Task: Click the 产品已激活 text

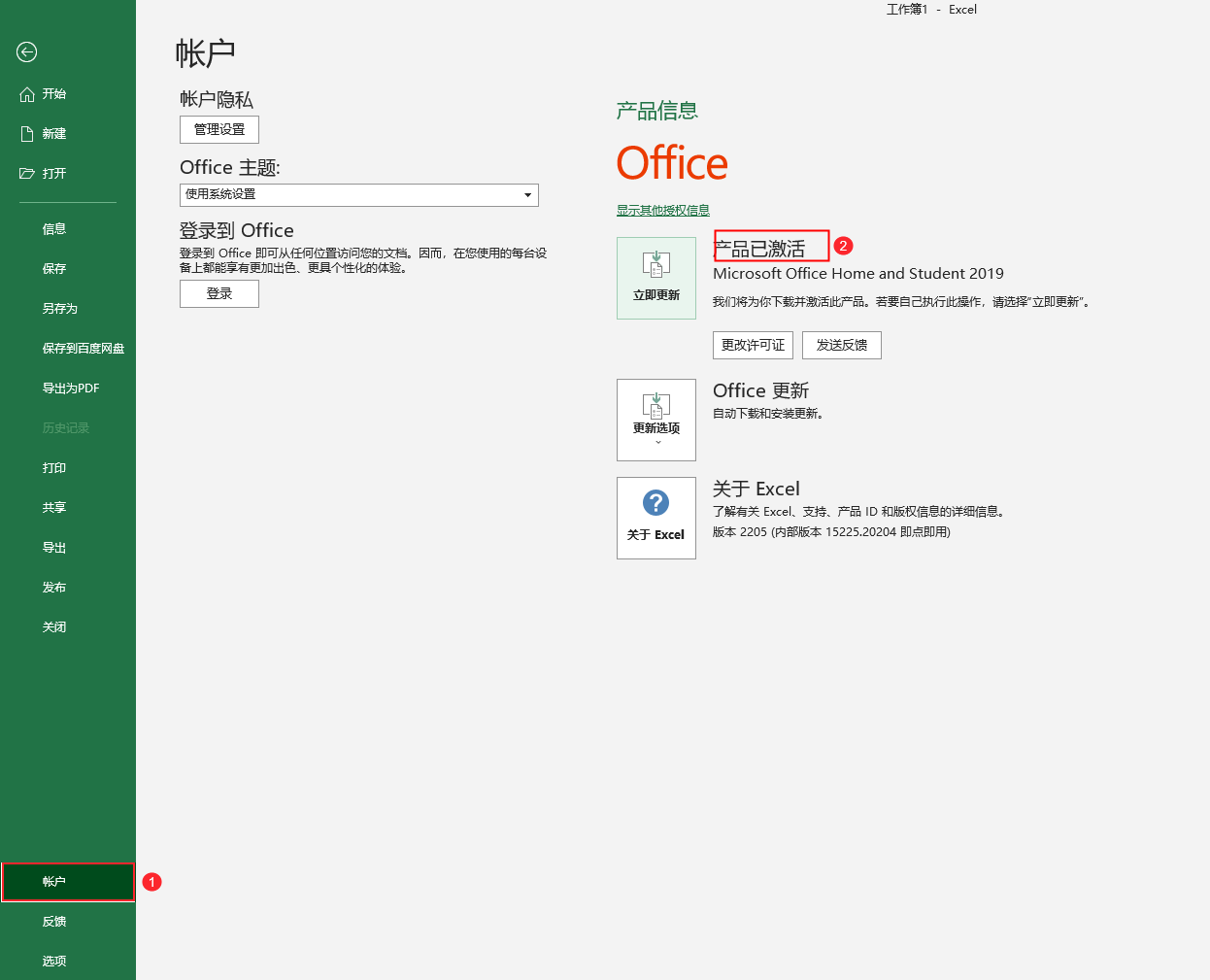Action: click(759, 250)
